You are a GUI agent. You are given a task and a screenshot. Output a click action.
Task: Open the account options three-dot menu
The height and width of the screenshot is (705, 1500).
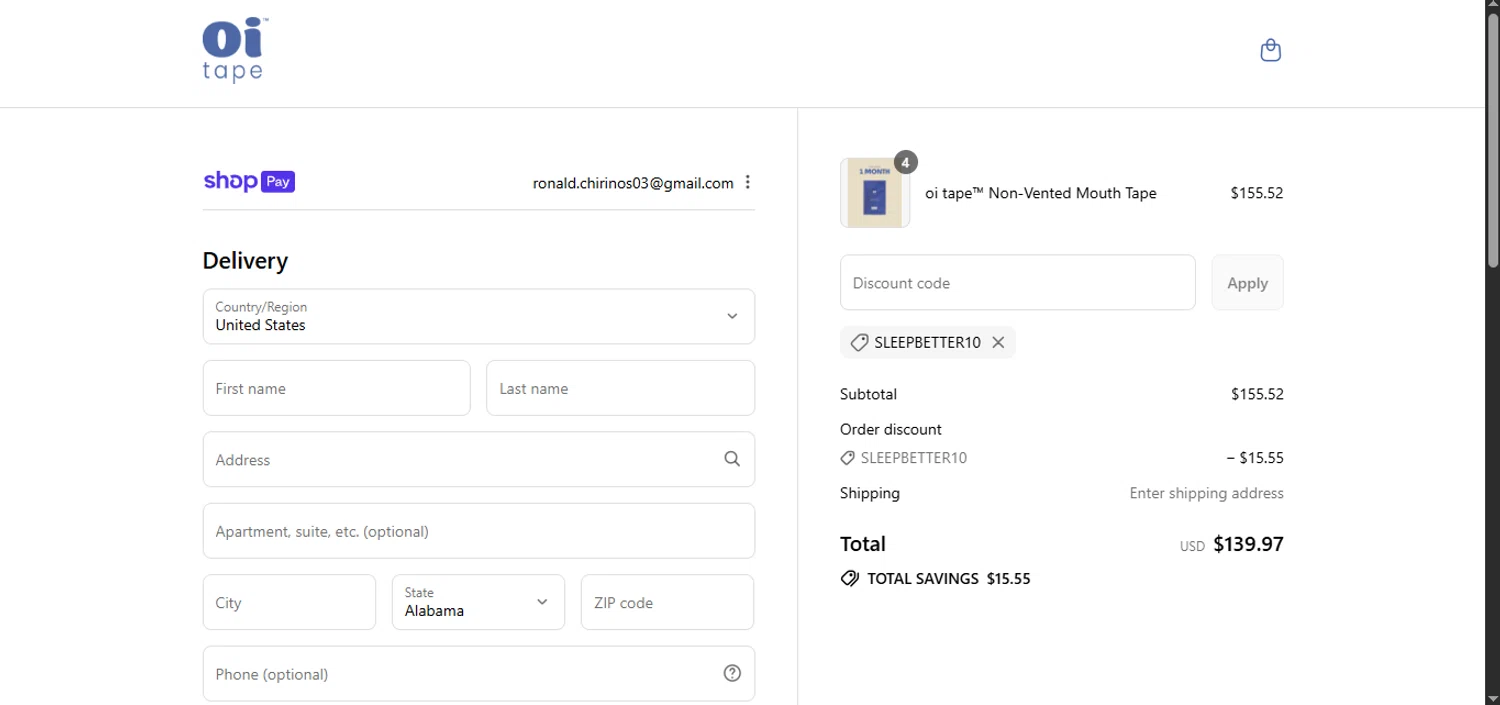click(748, 182)
